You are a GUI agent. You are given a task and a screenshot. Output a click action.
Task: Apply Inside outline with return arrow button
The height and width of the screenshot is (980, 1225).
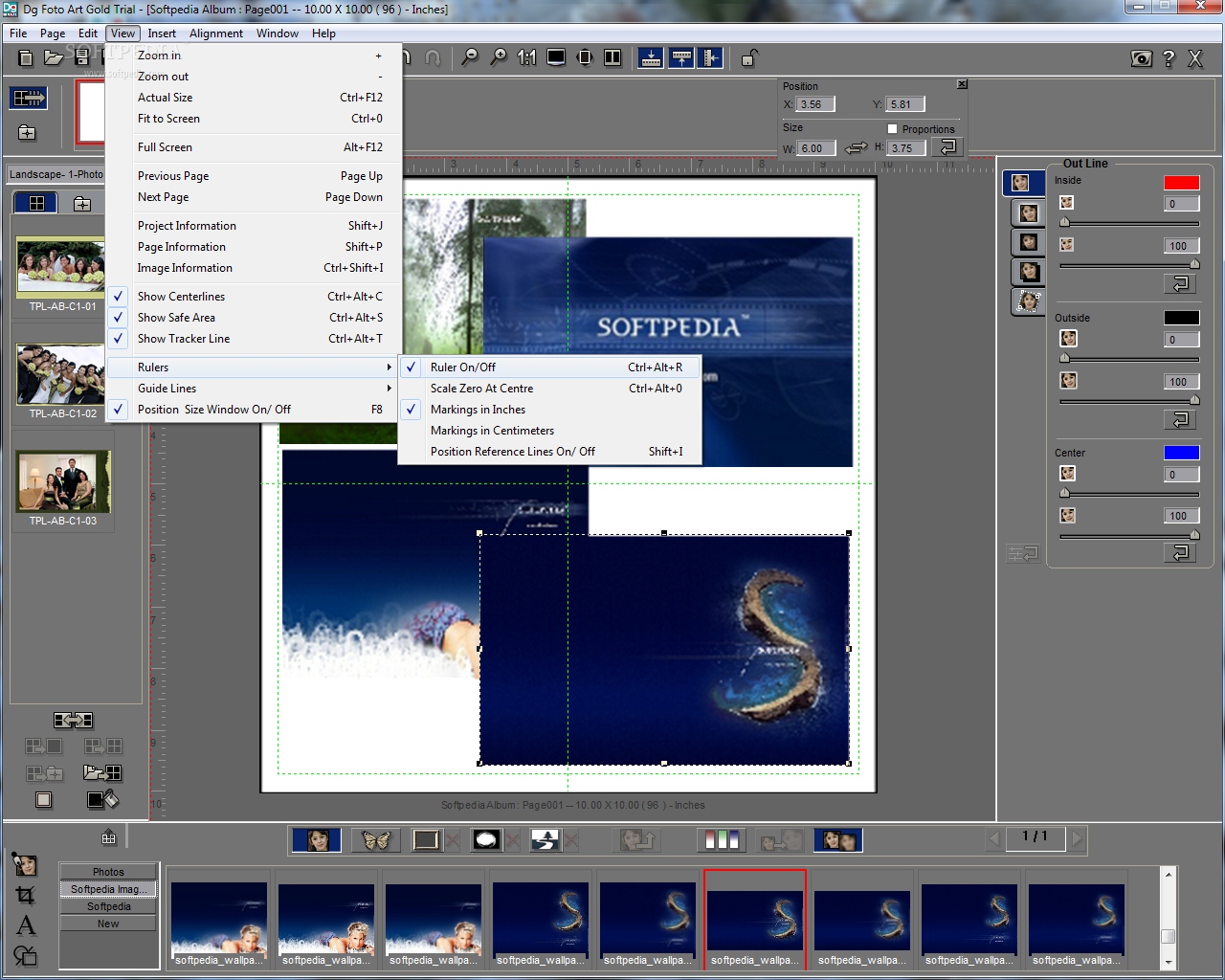pos(1180,283)
